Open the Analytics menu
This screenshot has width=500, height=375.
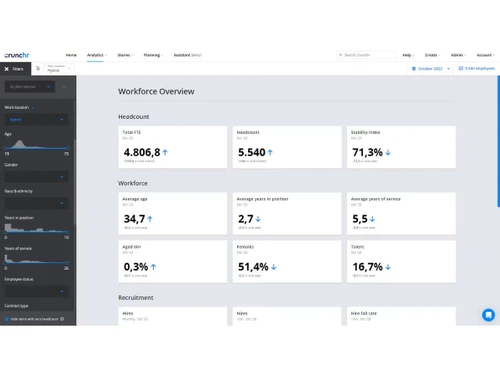pos(97,55)
